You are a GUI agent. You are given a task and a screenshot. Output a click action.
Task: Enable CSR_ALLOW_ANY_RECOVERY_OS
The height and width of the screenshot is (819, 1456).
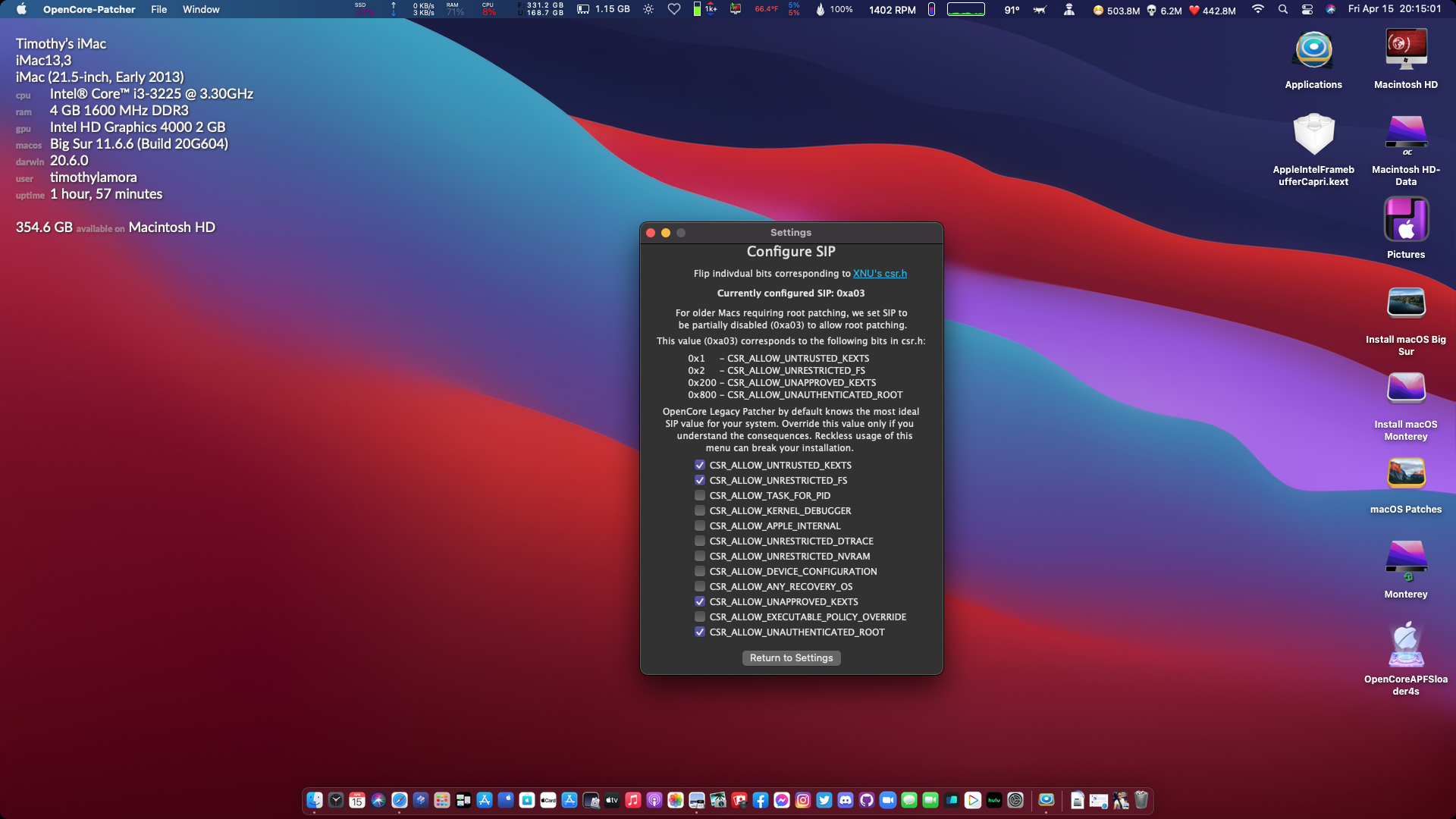[700, 586]
